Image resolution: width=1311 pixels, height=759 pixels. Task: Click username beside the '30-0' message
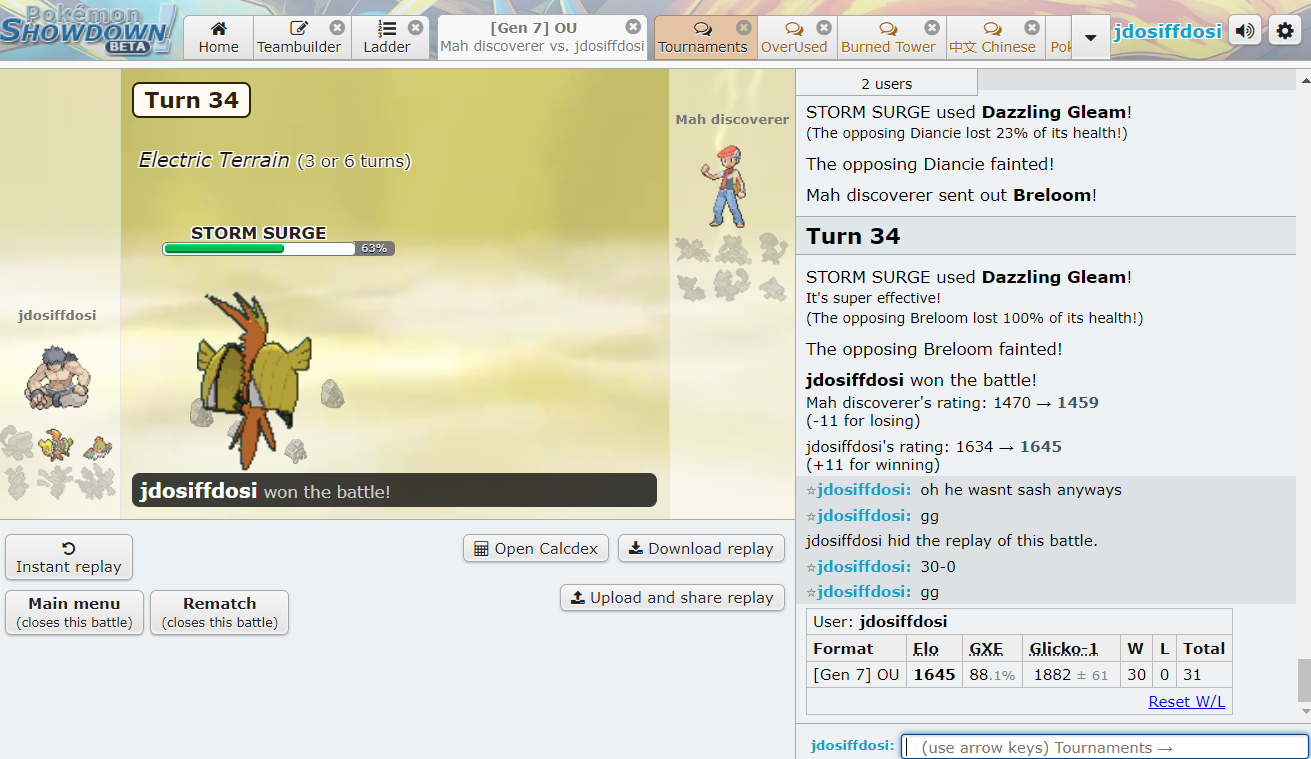[864, 566]
